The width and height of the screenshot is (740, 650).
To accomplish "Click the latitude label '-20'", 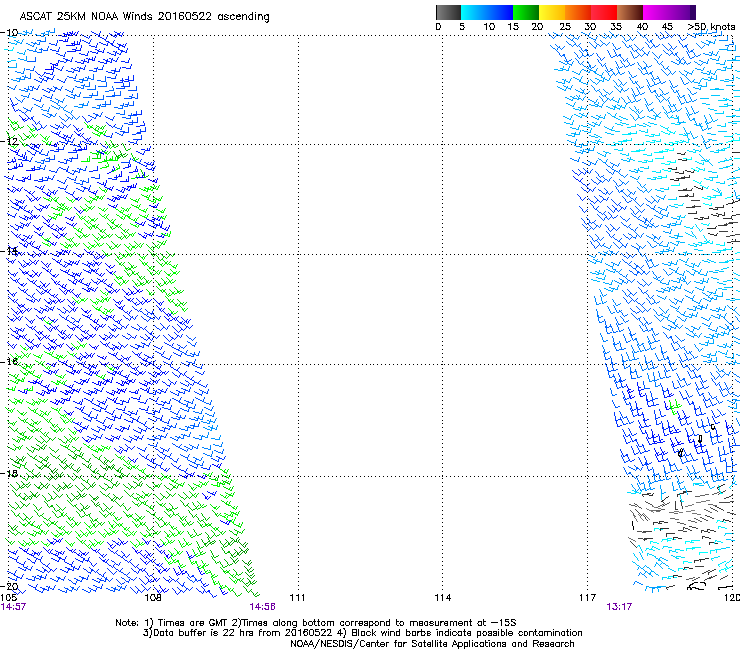I will pyautogui.click(x=9, y=586).
